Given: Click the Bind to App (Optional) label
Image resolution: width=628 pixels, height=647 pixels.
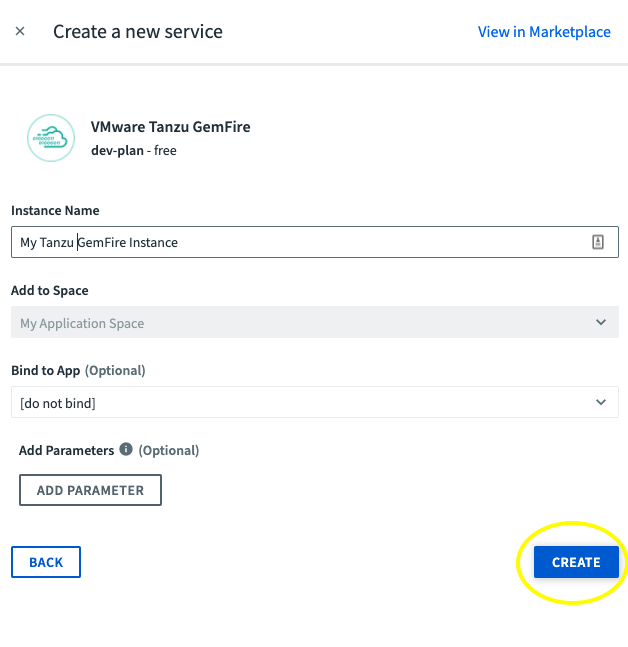Looking at the screenshot, I should tap(78, 371).
